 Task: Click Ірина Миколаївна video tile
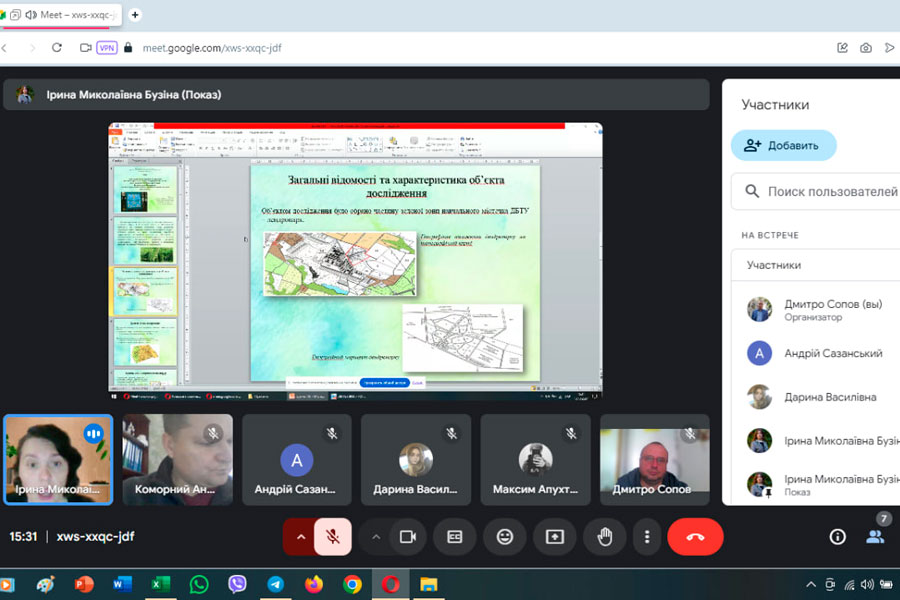click(58, 460)
